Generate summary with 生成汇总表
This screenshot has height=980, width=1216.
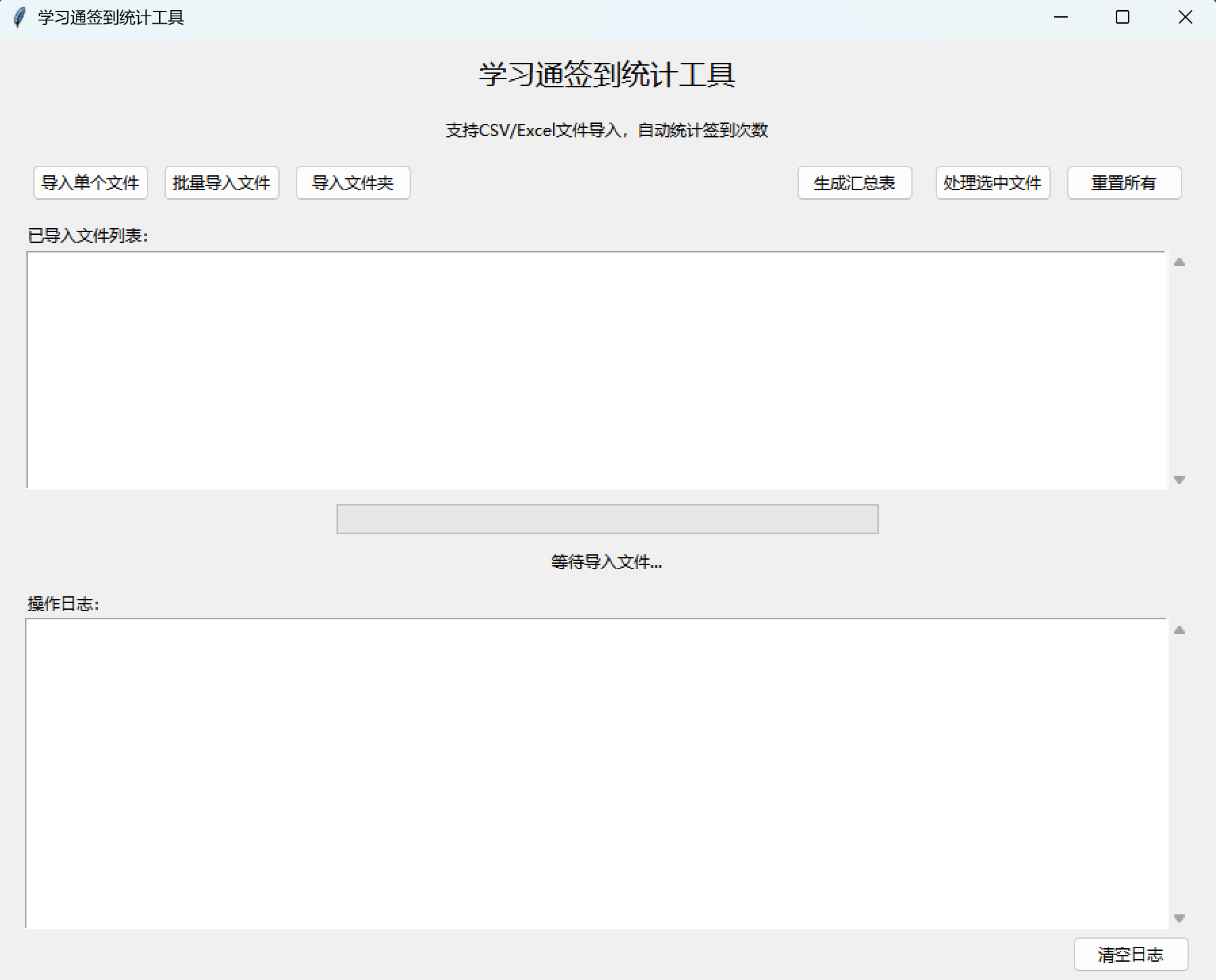[855, 183]
